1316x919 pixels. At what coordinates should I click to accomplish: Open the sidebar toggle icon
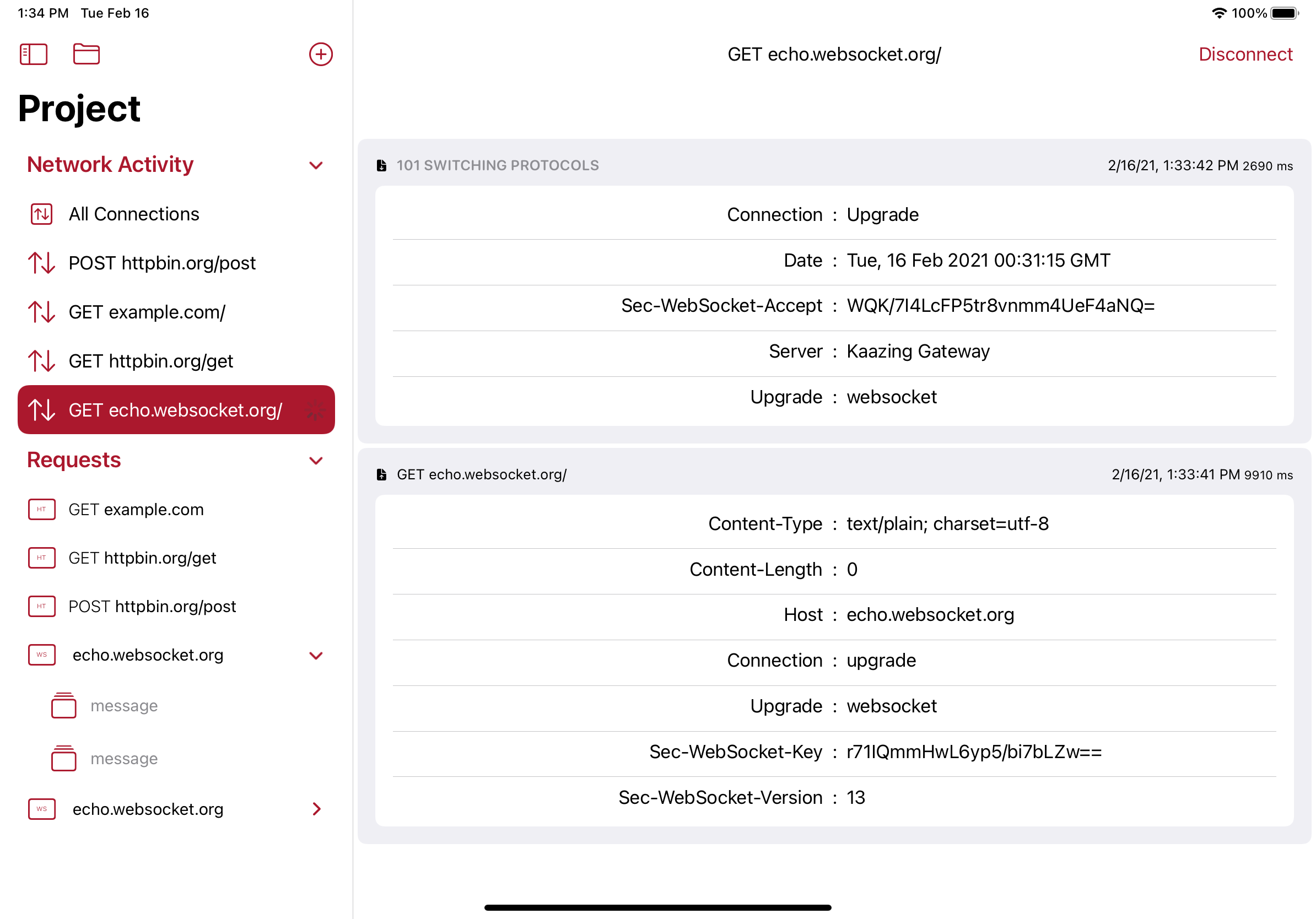click(x=33, y=54)
